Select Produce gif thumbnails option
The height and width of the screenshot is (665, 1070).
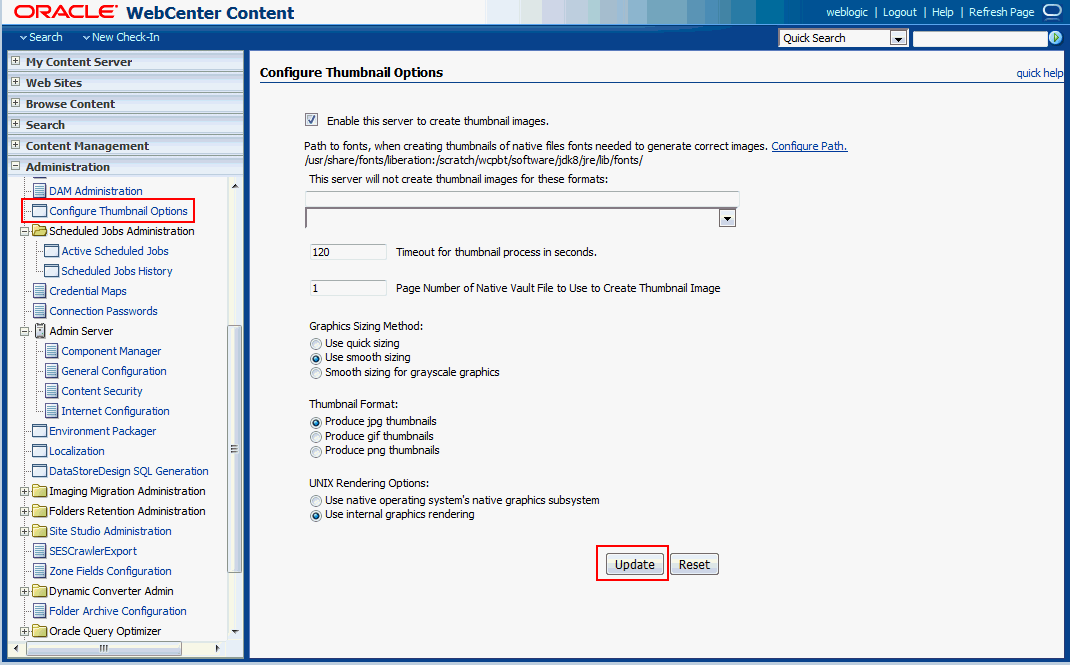coord(315,437)
